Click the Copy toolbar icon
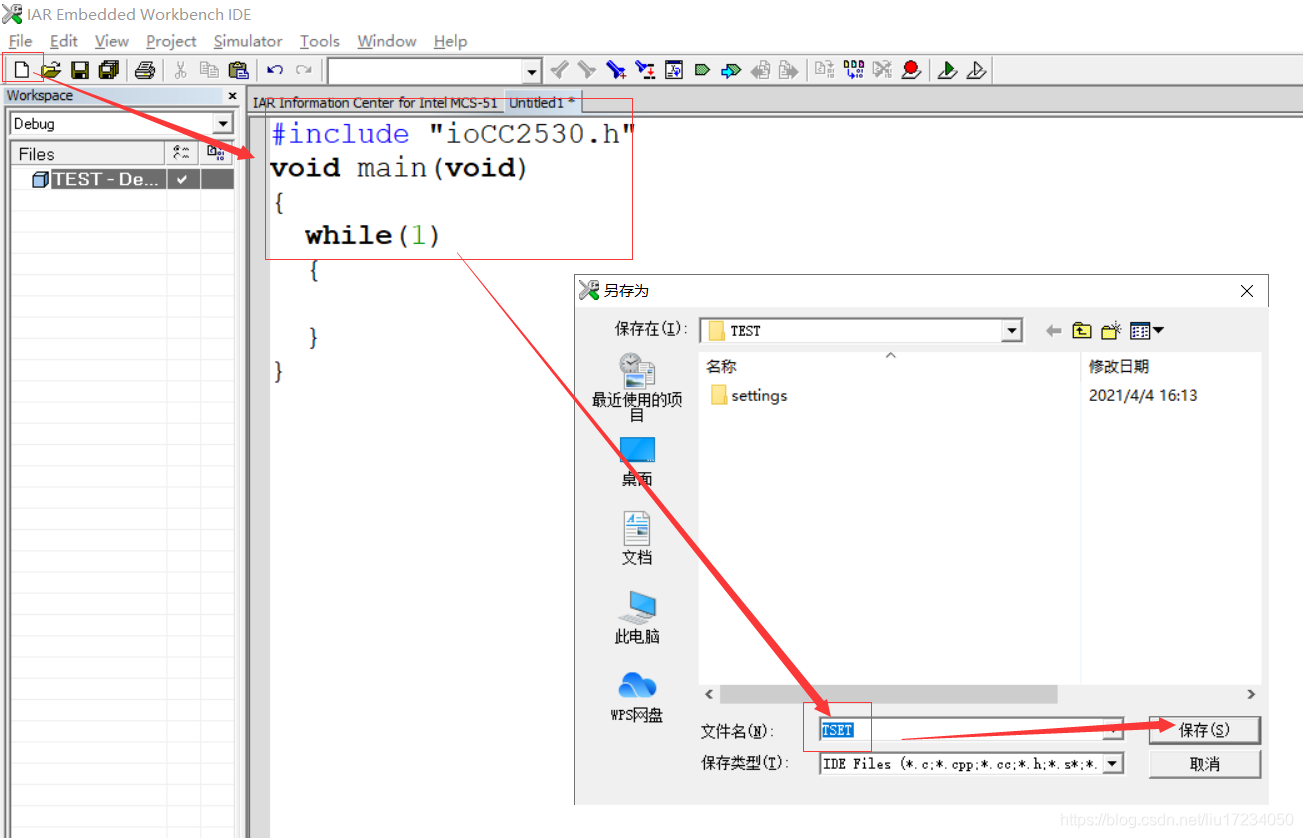 [x=209, y=70]
